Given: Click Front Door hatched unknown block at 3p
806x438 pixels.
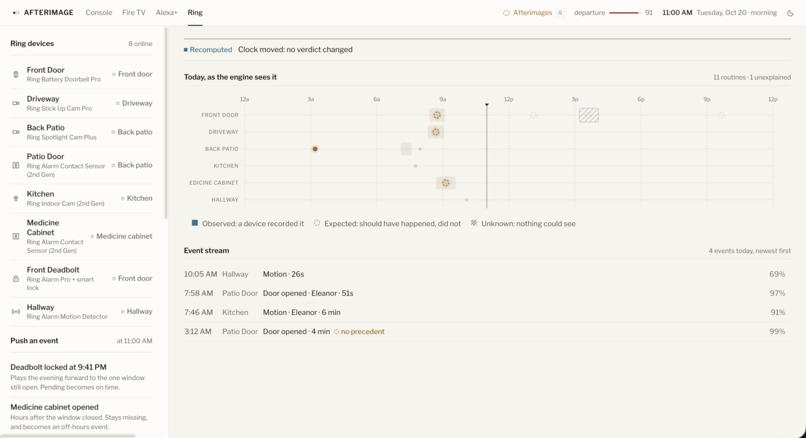Looking at the screenshot, I should click(x=589, y=115).
